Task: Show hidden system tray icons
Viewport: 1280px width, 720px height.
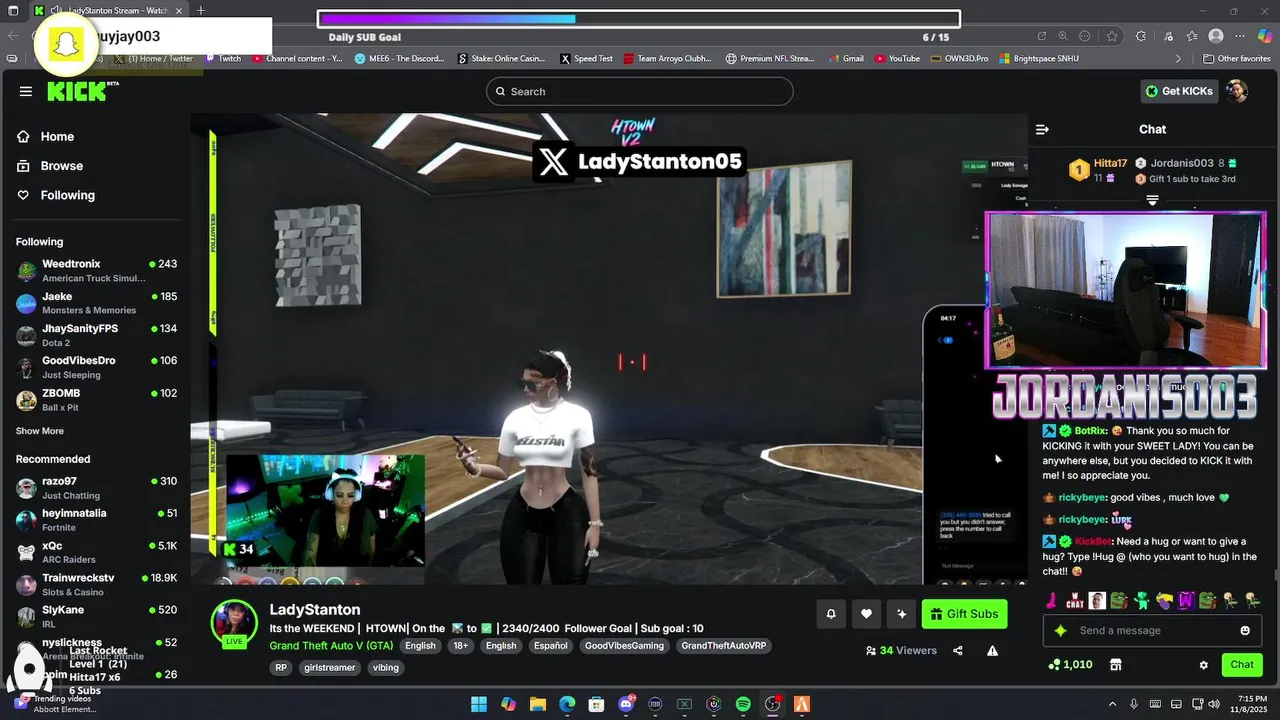Action: 1112,704
